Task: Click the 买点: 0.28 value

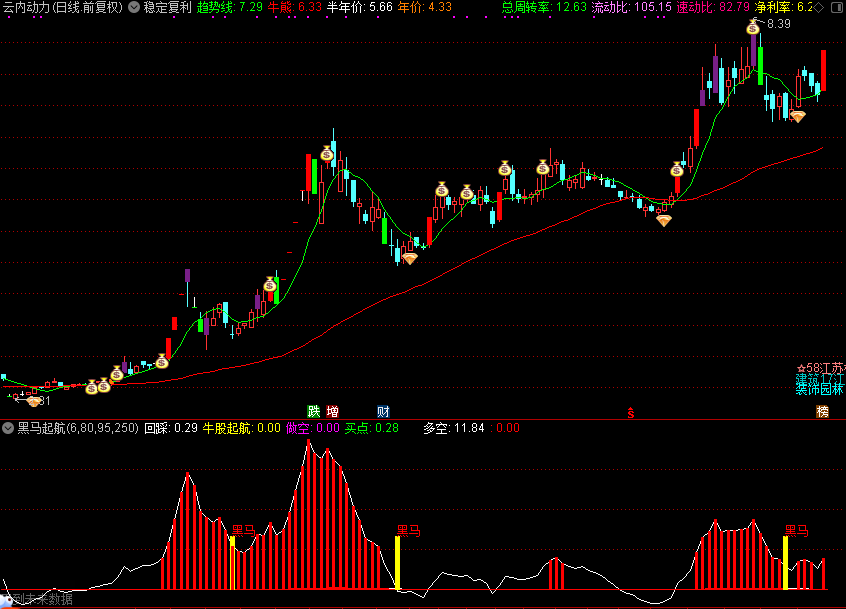Action: click(372, 428)
